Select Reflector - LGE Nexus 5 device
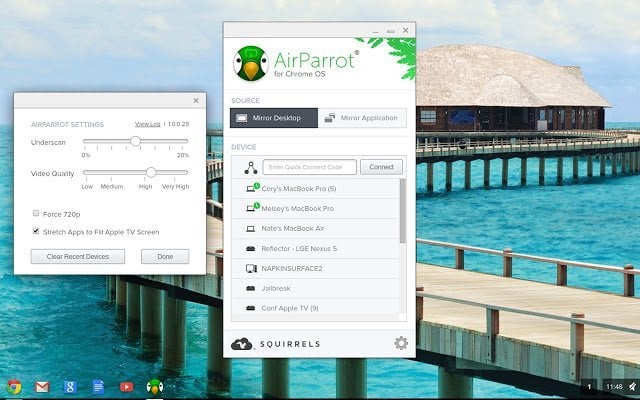This screenshot has width=640, height=400. (x=316, y=249)
